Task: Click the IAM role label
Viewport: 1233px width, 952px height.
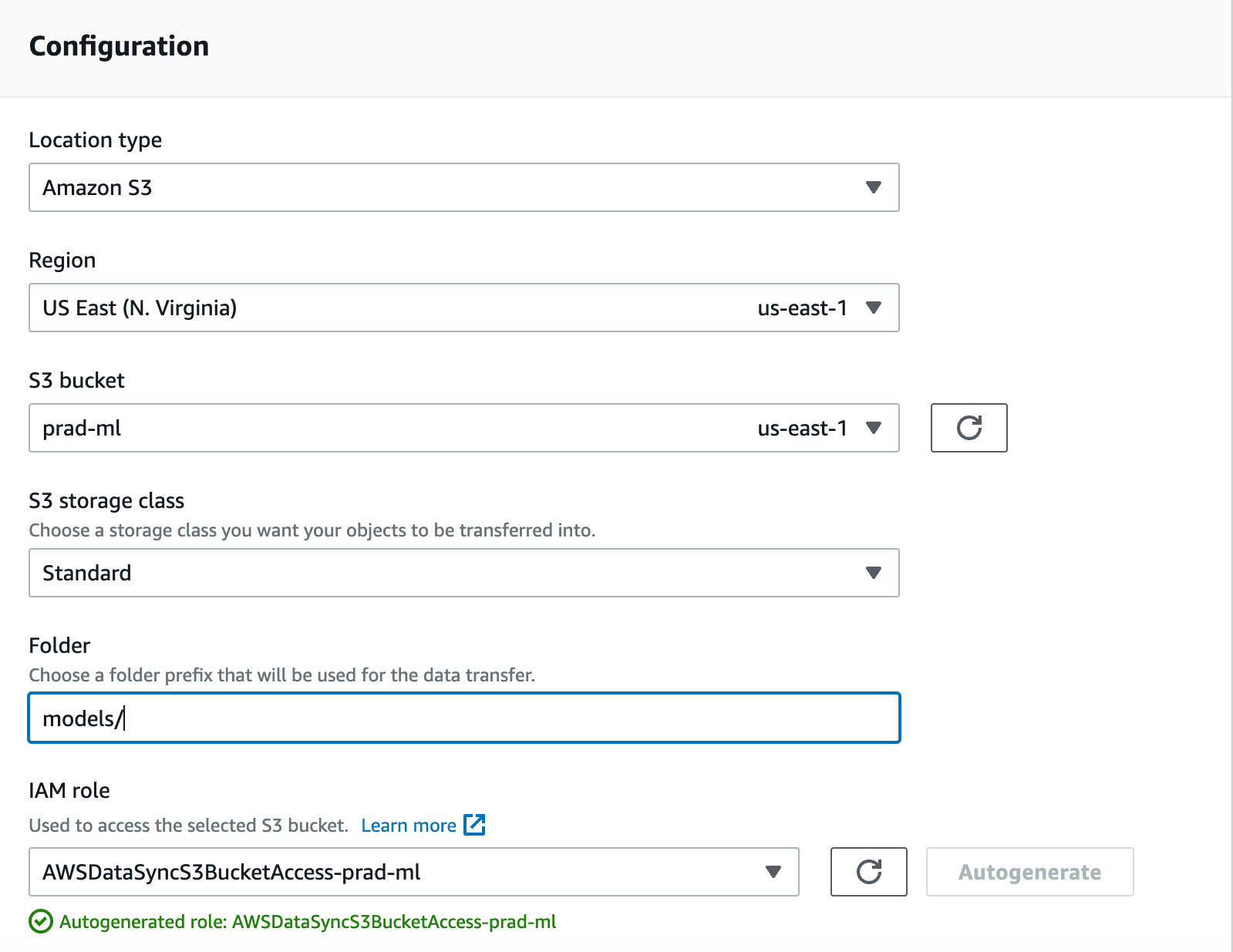Action: pyautogui.click(x=69, y=790)
